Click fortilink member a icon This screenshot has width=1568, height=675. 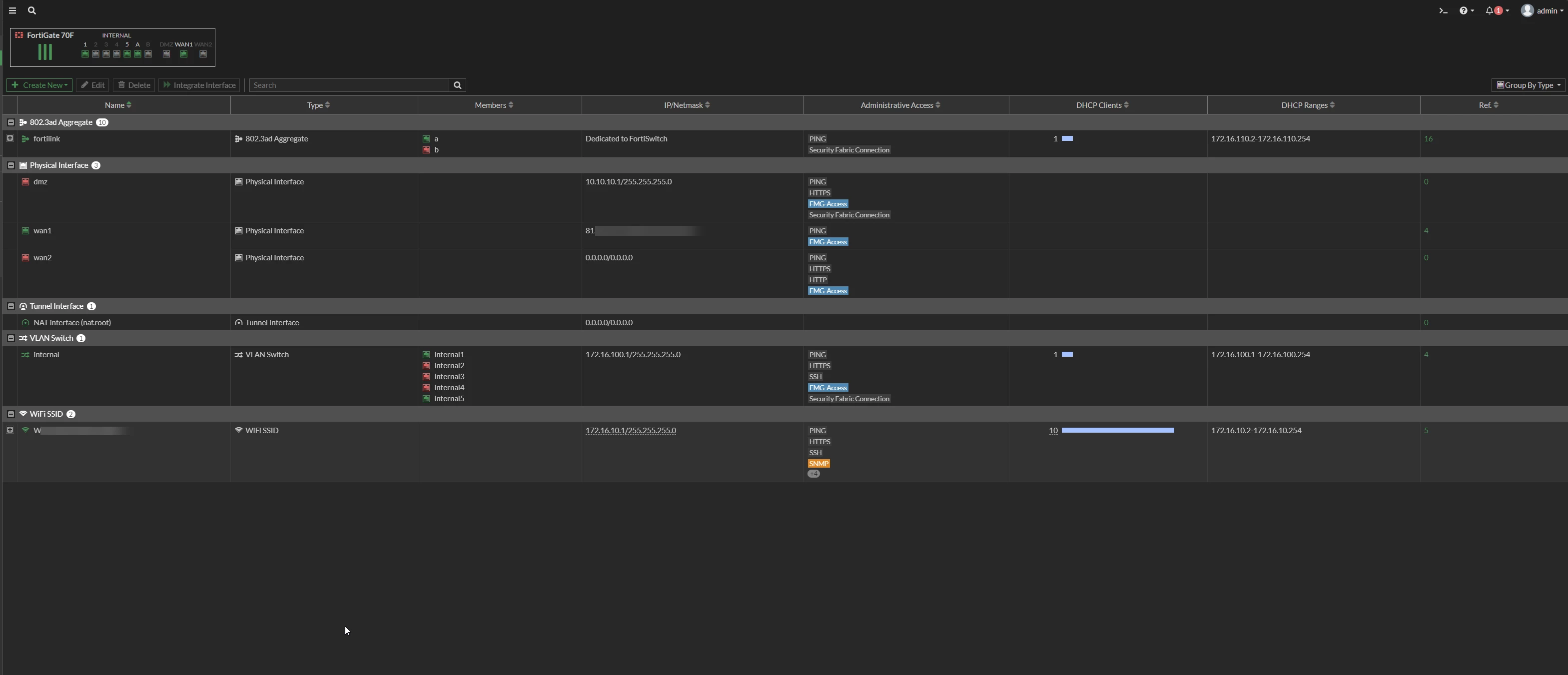(x=426, y=139)
